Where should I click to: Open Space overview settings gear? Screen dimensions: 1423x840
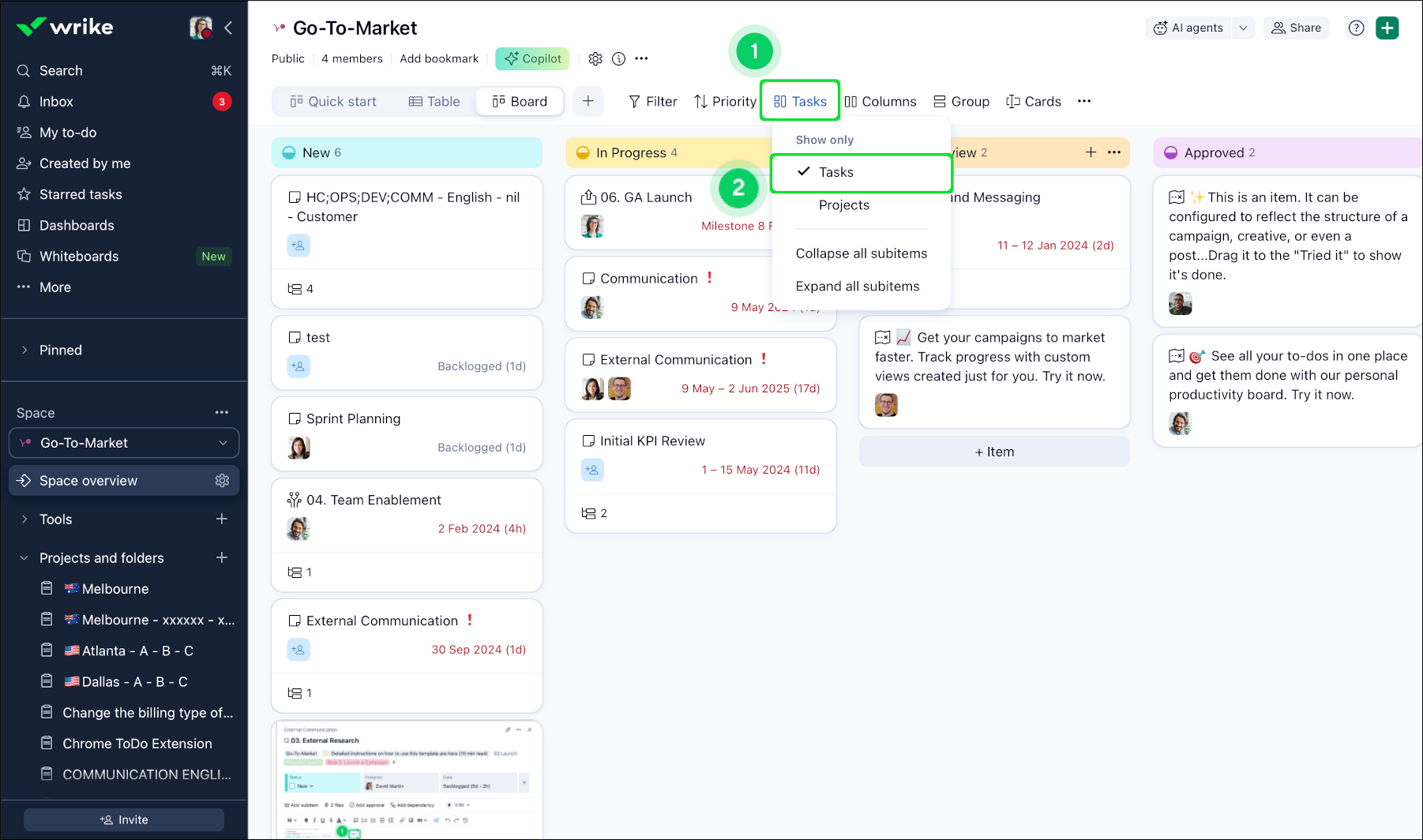(222, 481)
